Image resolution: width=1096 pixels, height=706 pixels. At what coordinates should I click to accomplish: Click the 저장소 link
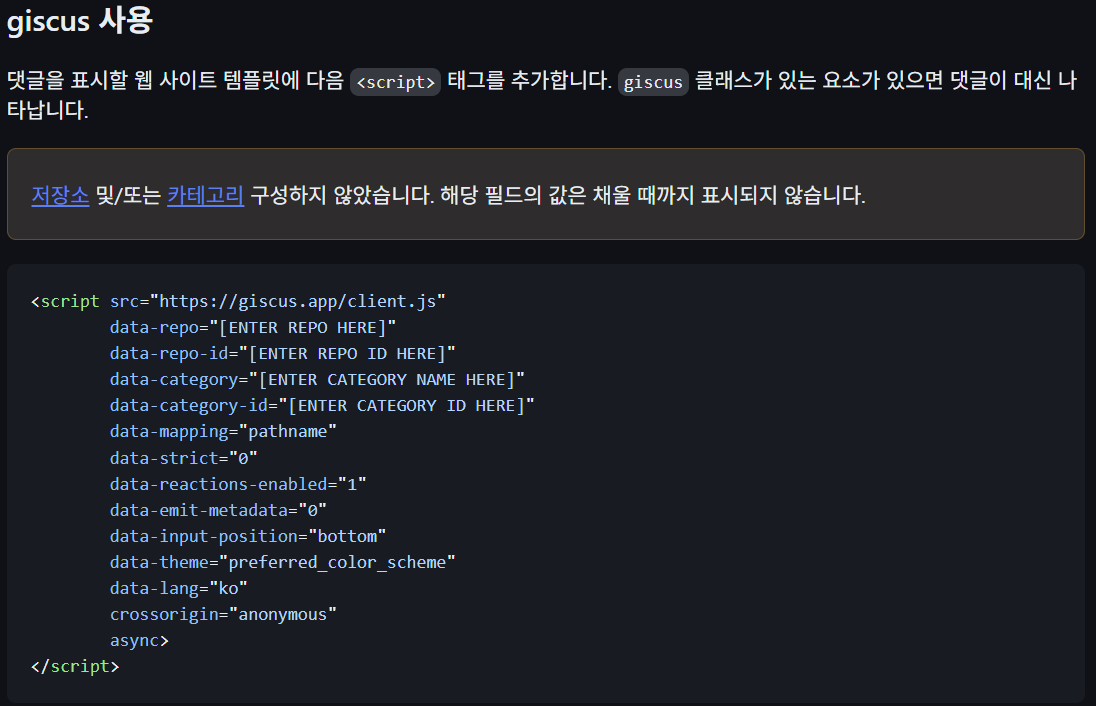coord(60,195)
